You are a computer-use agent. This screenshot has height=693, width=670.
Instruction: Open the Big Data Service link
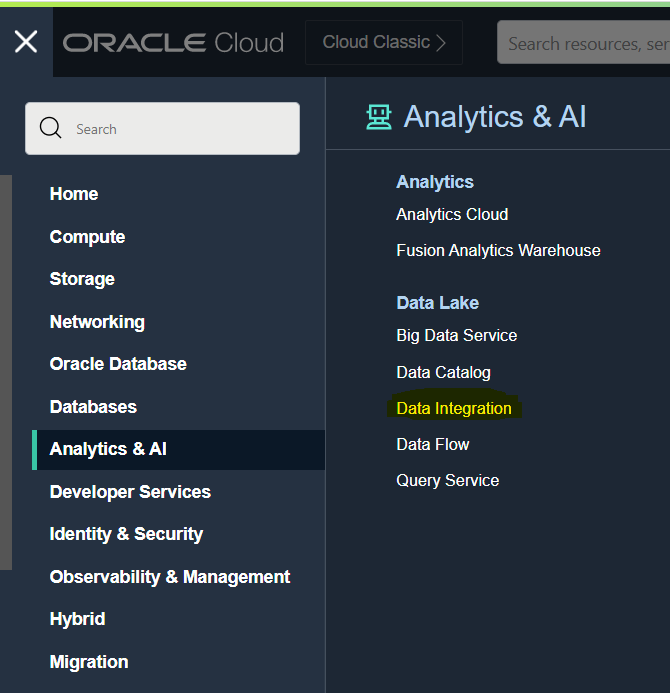(456, 335)
